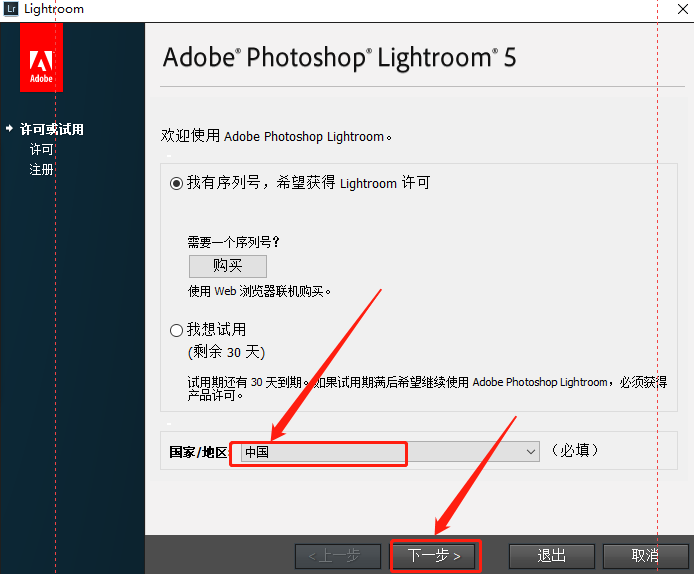Viewport: 694px width, 574px height.
Task: Click the 剩余 30 天 trial text
Action: (226, 352)
